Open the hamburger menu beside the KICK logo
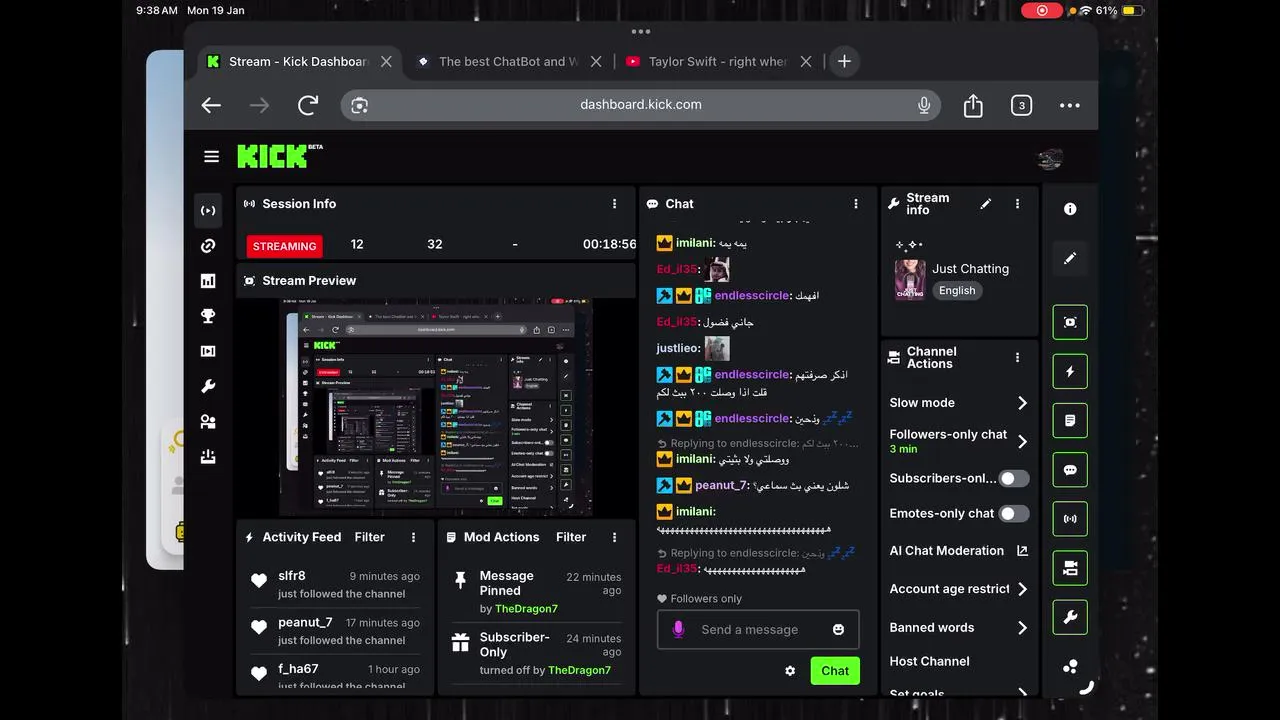This screenshot has width=1280, height=720. (x=211, y=156)
